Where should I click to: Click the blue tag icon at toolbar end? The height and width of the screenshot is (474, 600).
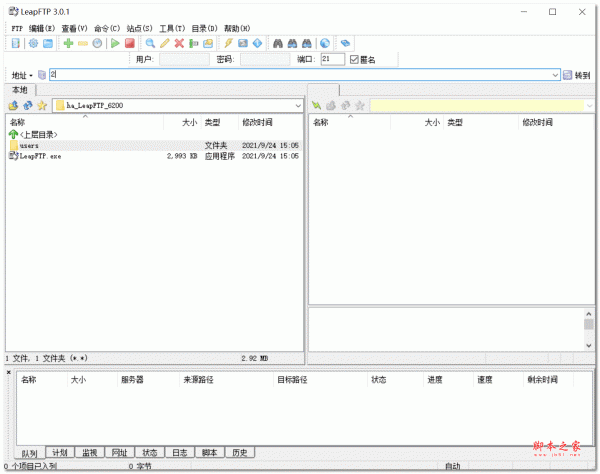pos(345,43)
